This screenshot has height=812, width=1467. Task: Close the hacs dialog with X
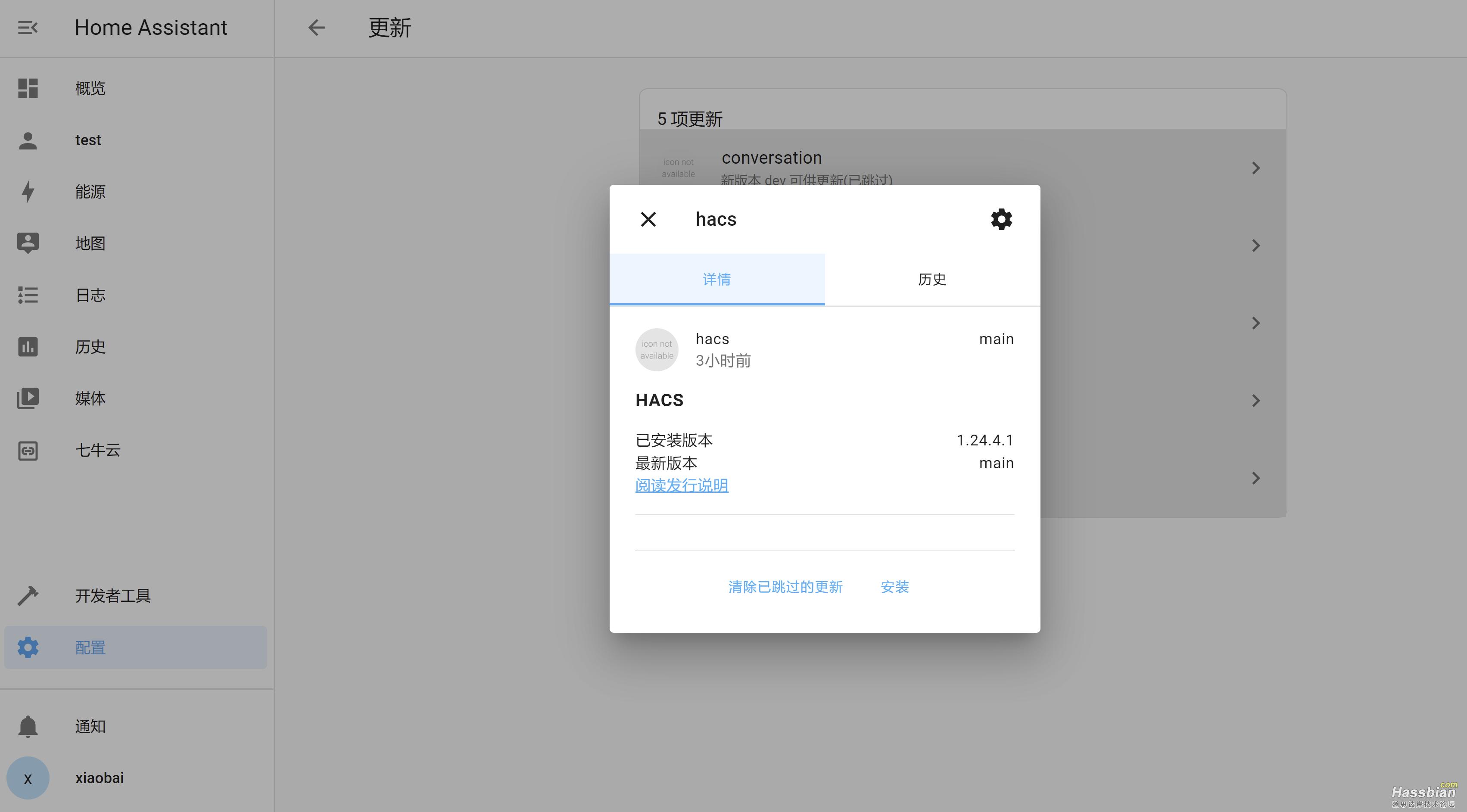click(x=648, y=219)
